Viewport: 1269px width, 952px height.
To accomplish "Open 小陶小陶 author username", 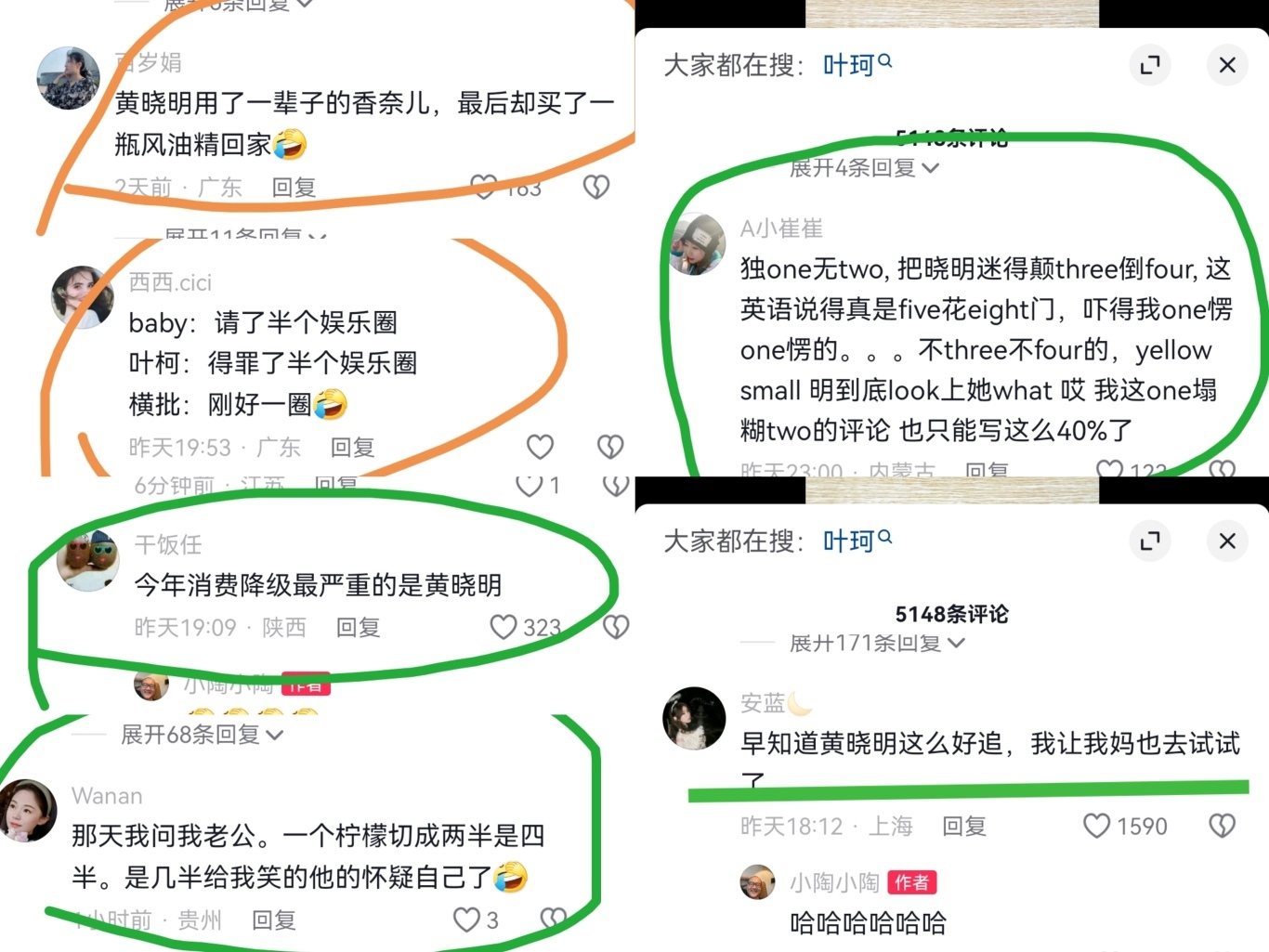I will pyautogui.click(x=834, y=882).
